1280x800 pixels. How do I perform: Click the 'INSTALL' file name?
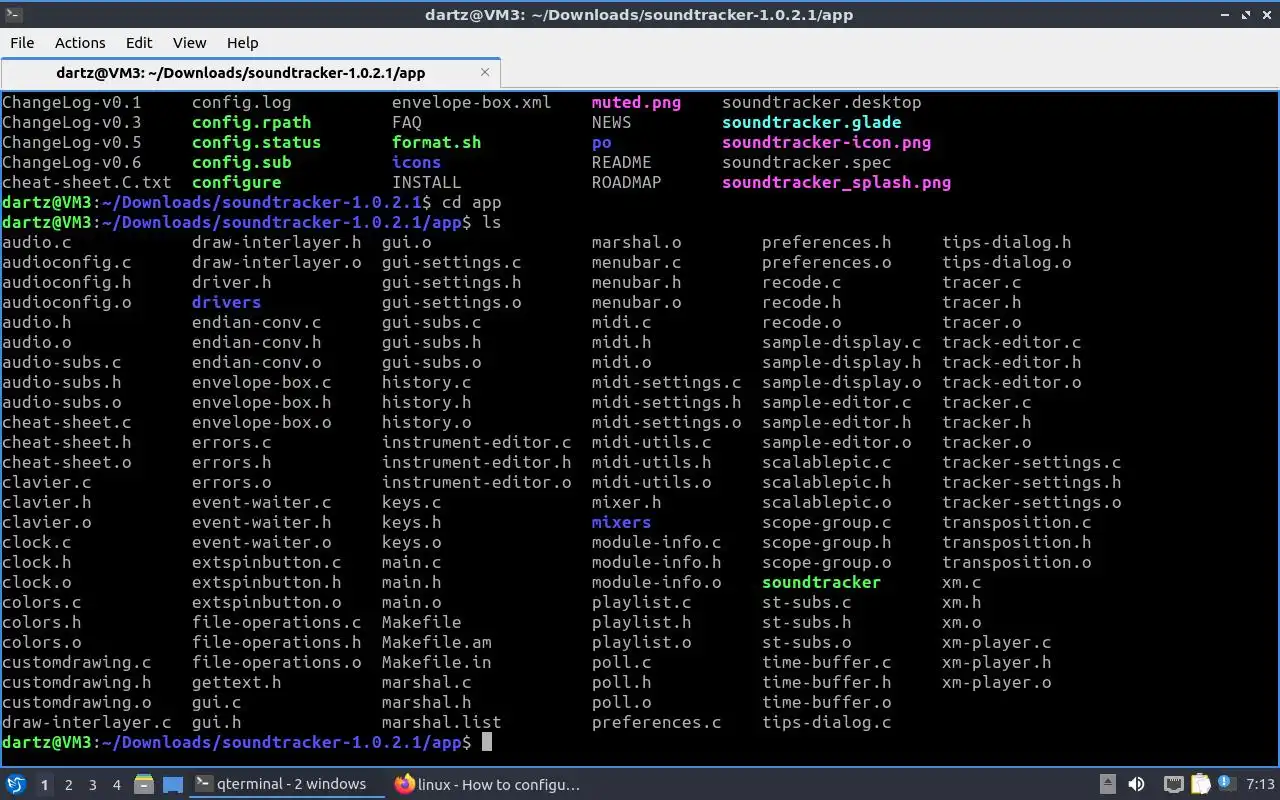[427, 182]
